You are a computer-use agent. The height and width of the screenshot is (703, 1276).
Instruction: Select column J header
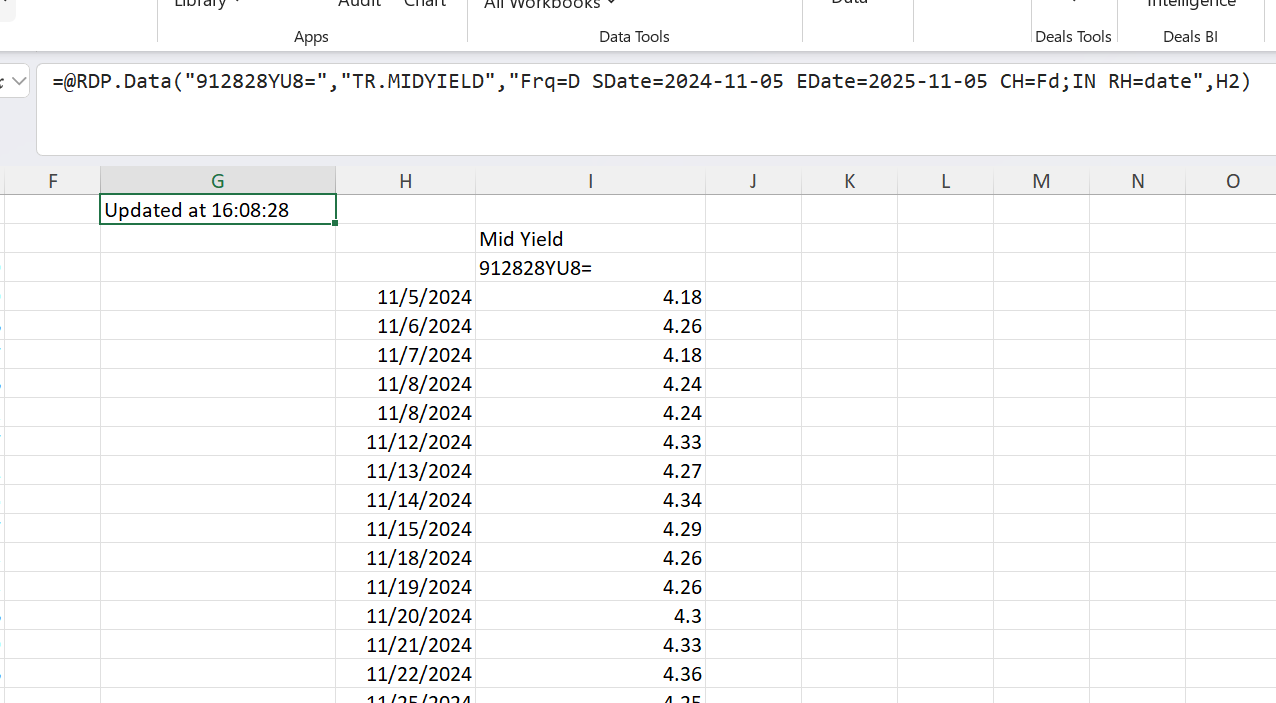753,181
